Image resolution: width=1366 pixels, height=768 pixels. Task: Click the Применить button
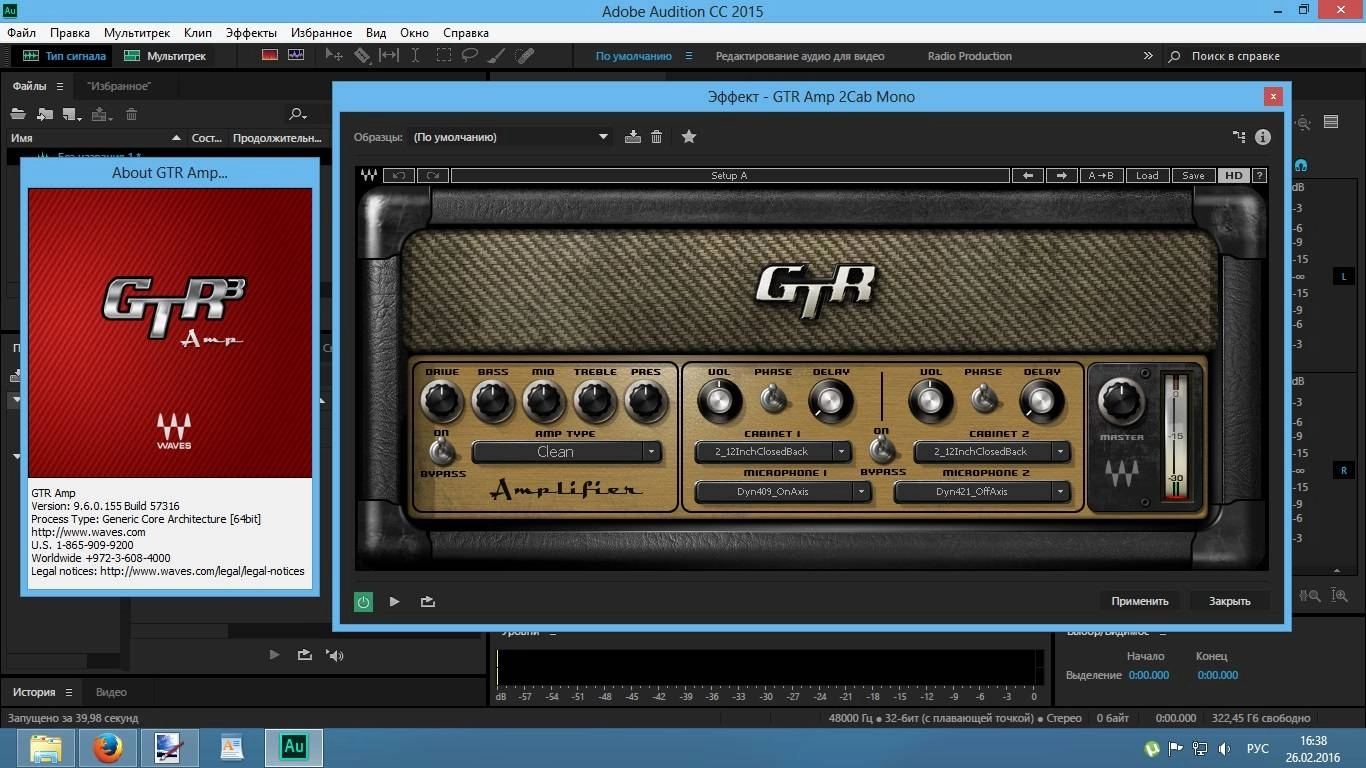1140,601
